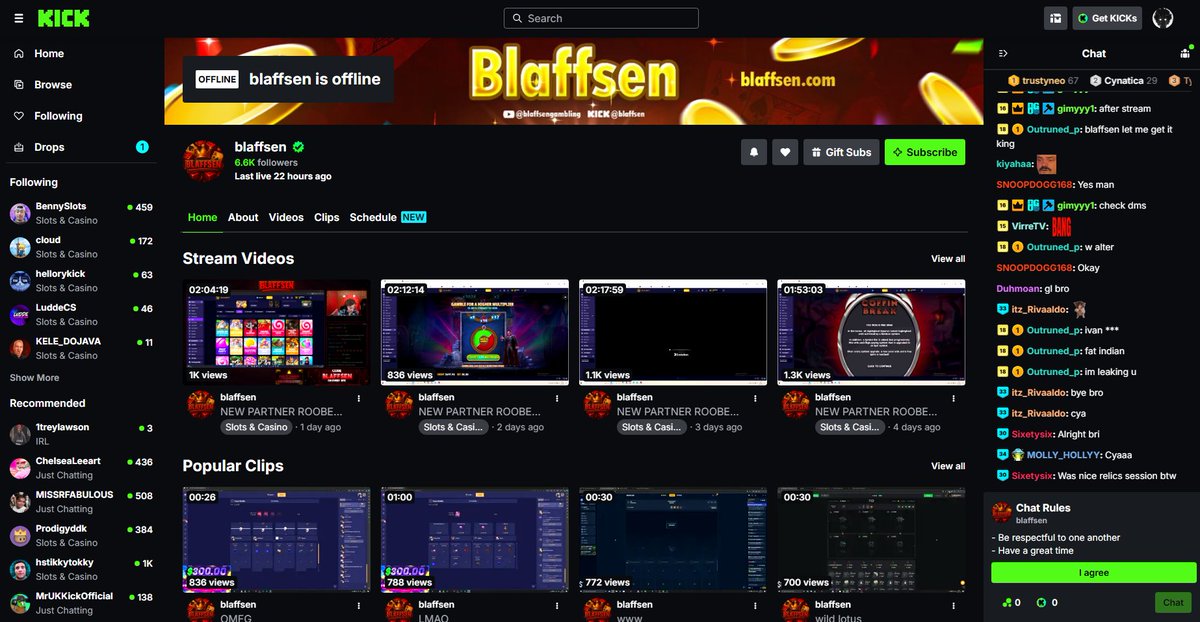This screenshot has width=1200, height=622.
Task: Click Cynatica in the chat leaderboard
Action: click(1123, 81)
